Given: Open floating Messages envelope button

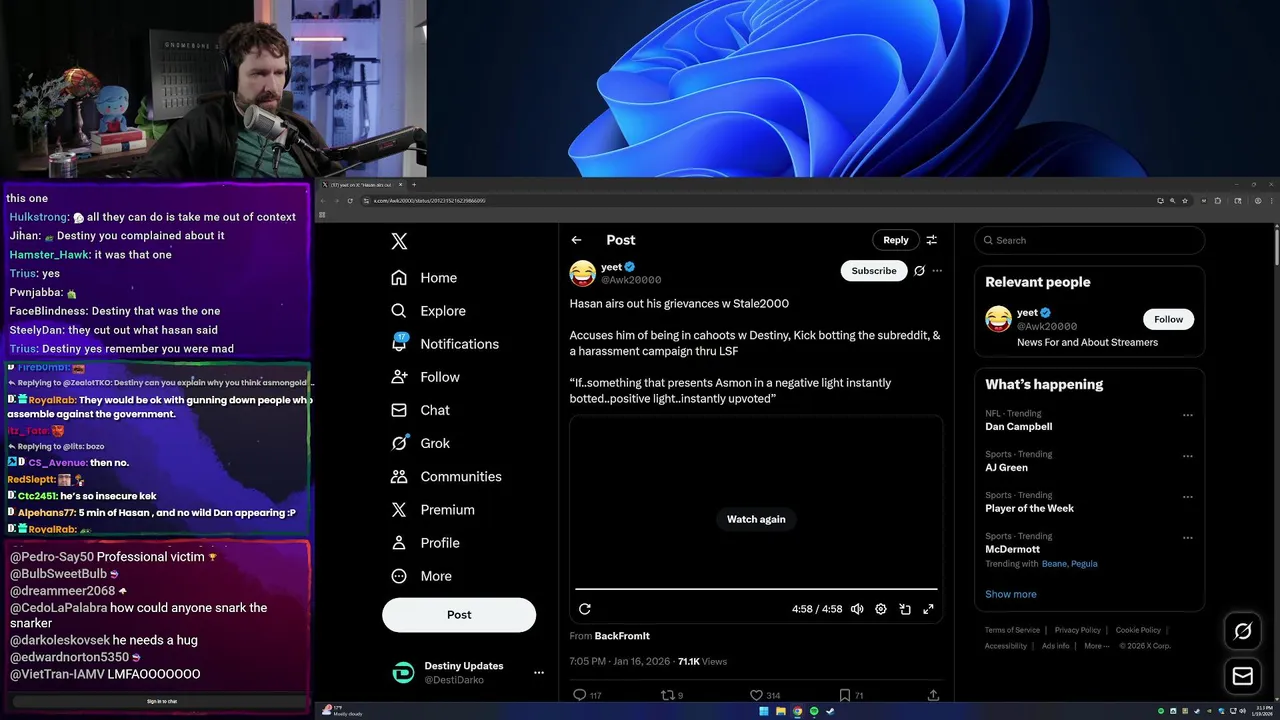Looking at the screenshot, I should click(1243, 677).
